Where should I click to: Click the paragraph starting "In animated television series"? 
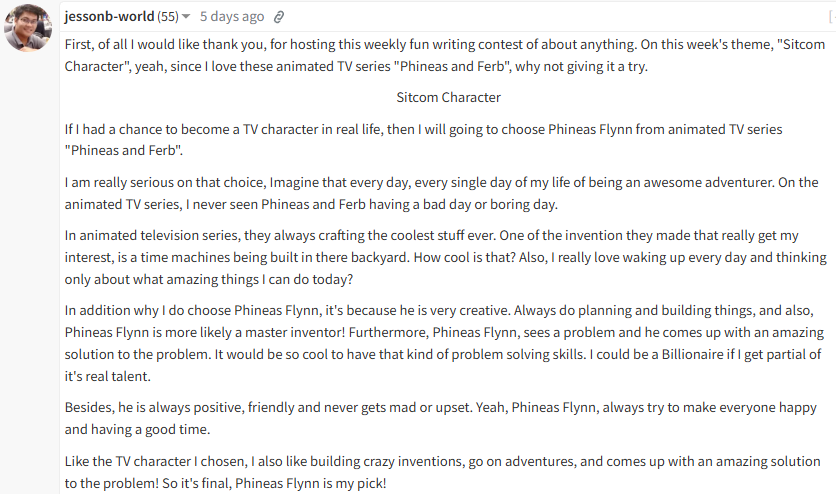click(x=446, y=257)
